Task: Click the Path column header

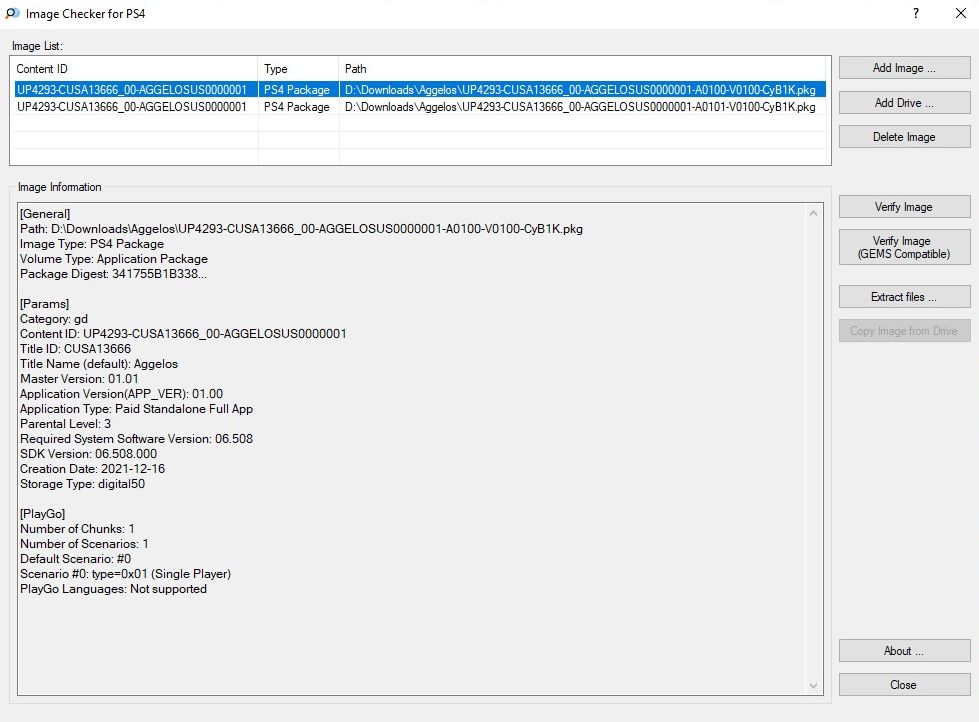Action: pos(583,69)
